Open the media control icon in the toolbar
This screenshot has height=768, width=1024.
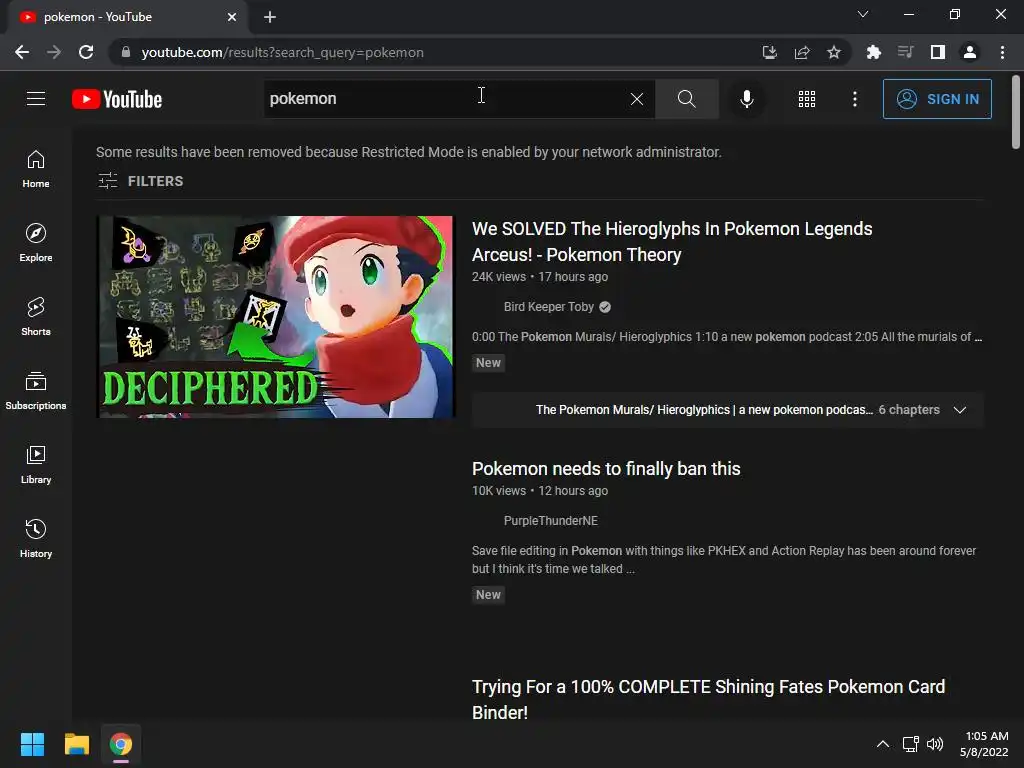pyautogui.click(x=906, y=52)
